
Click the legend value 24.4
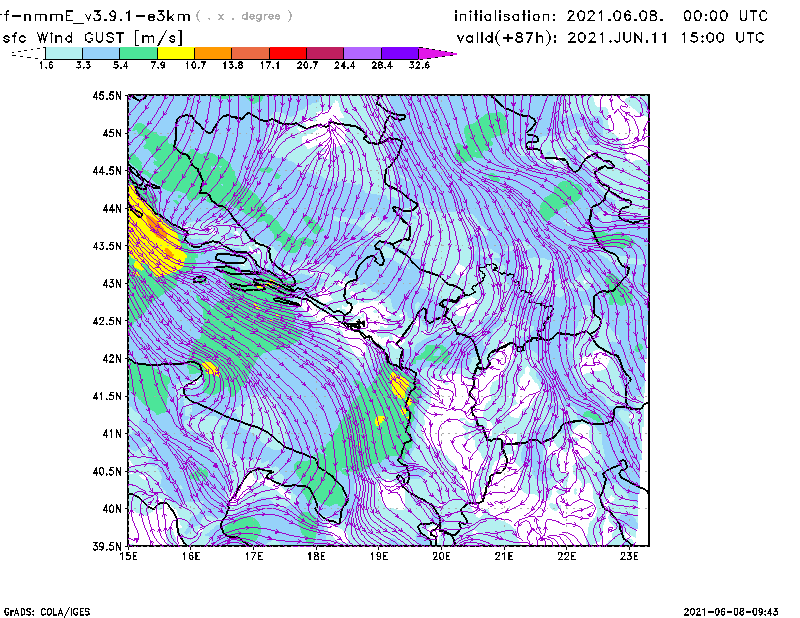click(344, 65)
